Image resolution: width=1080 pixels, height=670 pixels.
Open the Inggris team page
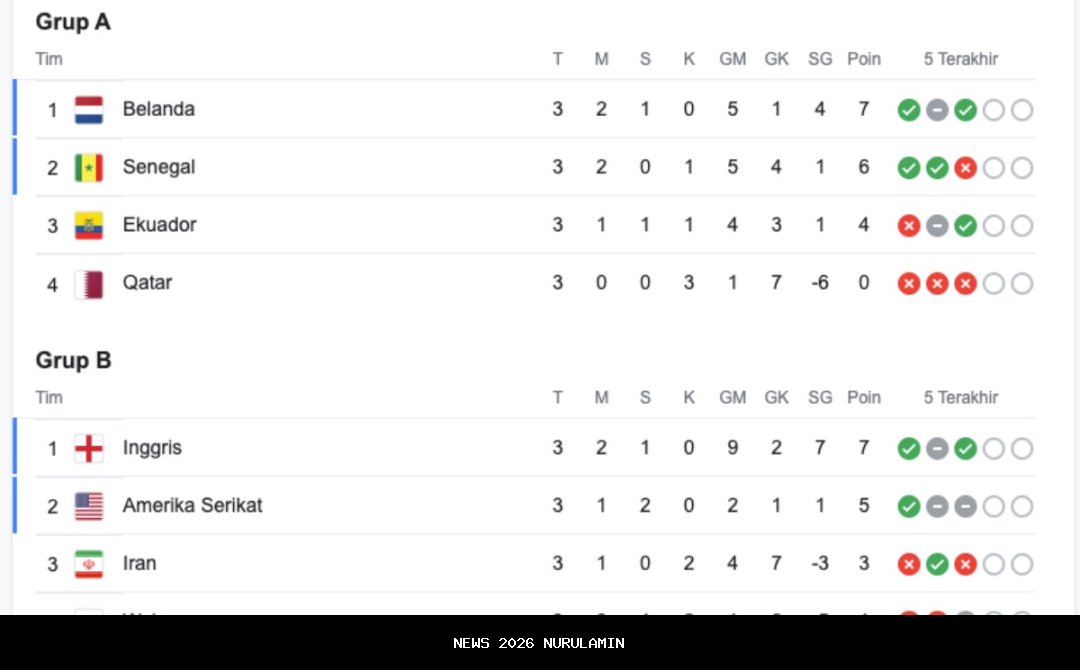pyautogui.click(x=152, y=448)
